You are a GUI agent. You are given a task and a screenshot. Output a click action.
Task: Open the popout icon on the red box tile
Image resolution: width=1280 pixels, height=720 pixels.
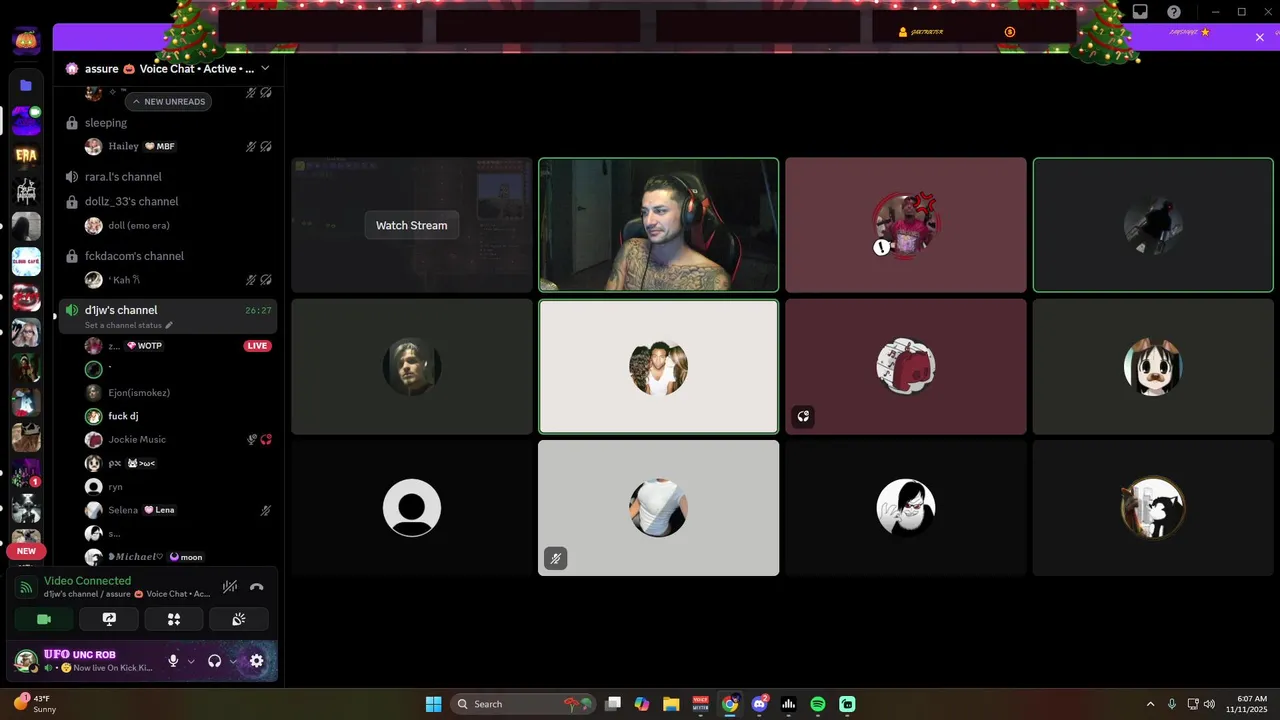(803, 417)
